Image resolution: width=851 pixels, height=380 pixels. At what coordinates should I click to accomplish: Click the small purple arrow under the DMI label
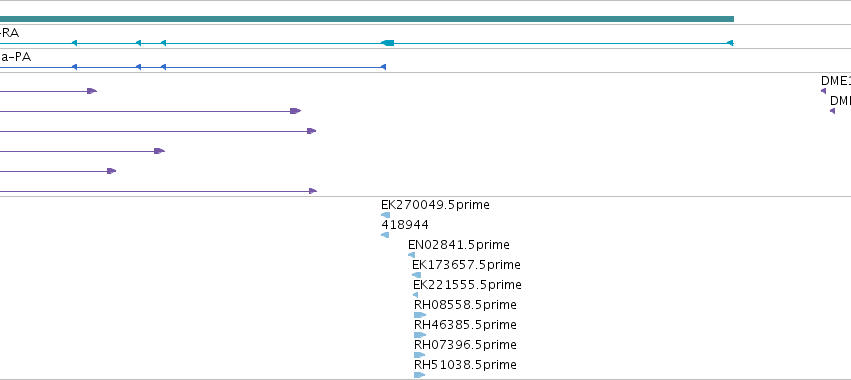click(x=833, y=111)
